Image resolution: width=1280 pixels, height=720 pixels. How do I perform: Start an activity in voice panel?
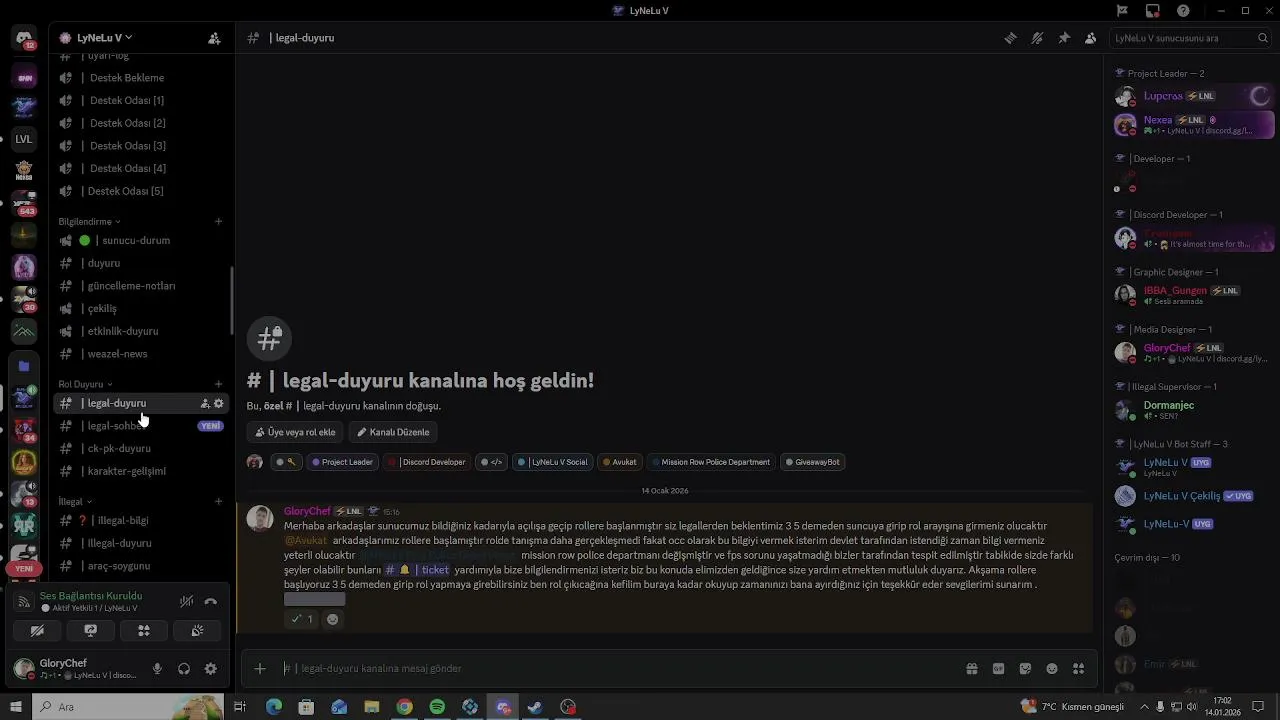[x=144, y=631]
